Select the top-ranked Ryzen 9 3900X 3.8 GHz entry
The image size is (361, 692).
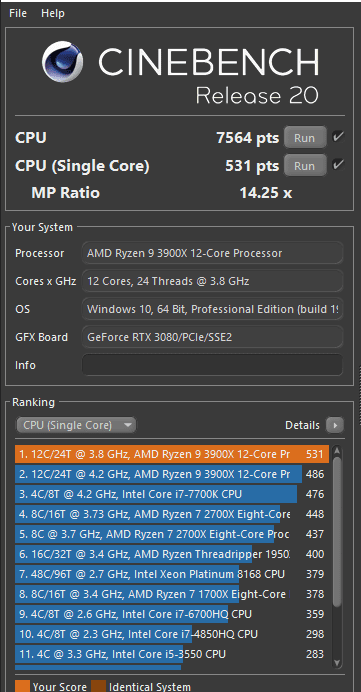[x=172, y=454]
